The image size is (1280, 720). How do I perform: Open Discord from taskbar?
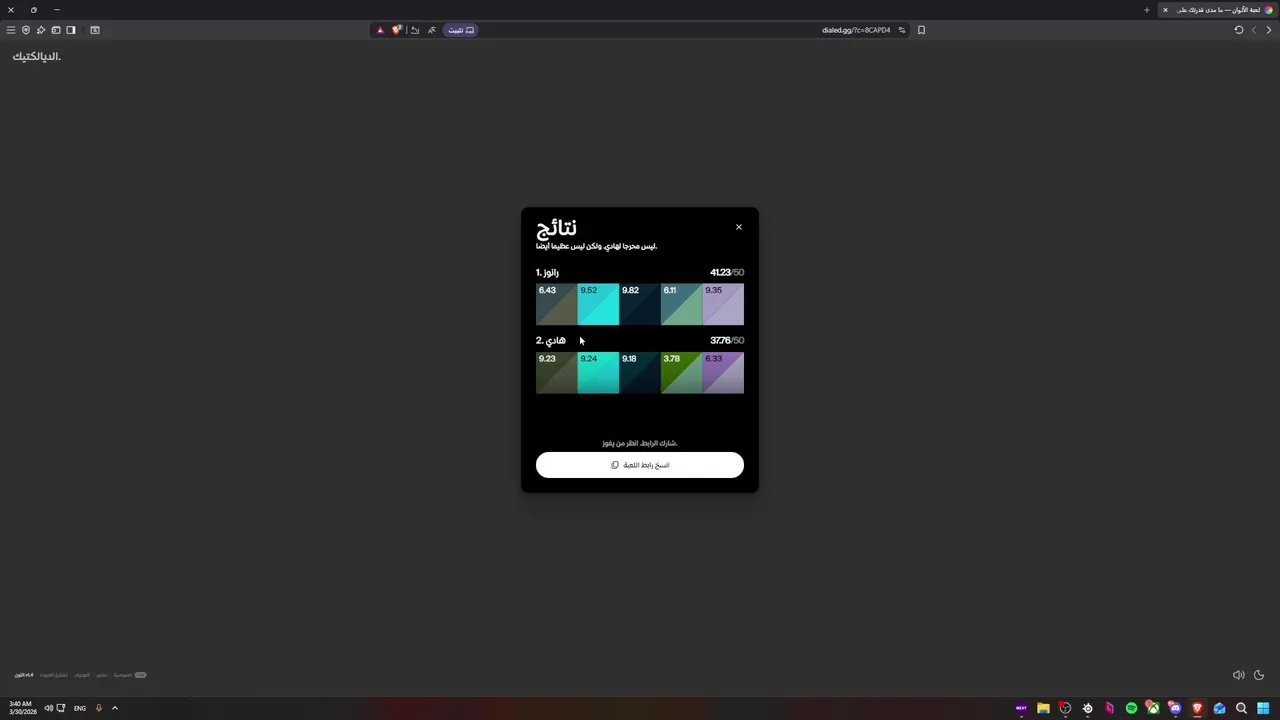1175,708
